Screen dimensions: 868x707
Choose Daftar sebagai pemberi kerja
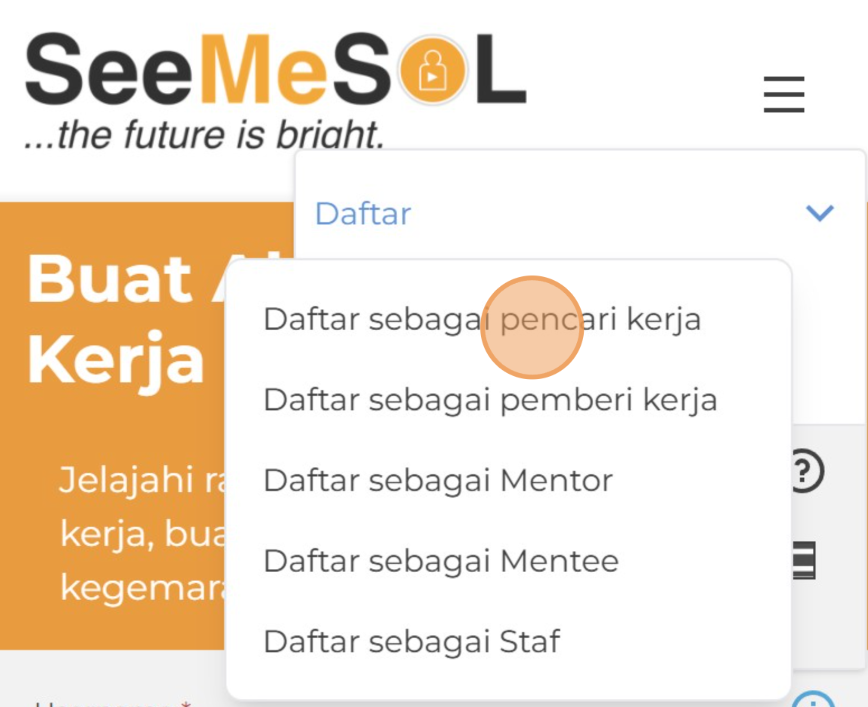pyautogui.click(x=490, y=400)
